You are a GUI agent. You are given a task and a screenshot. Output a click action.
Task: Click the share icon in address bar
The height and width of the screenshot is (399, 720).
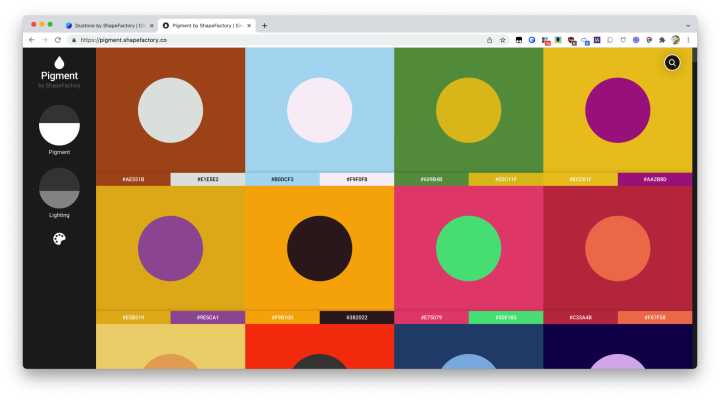coord(489,40)
